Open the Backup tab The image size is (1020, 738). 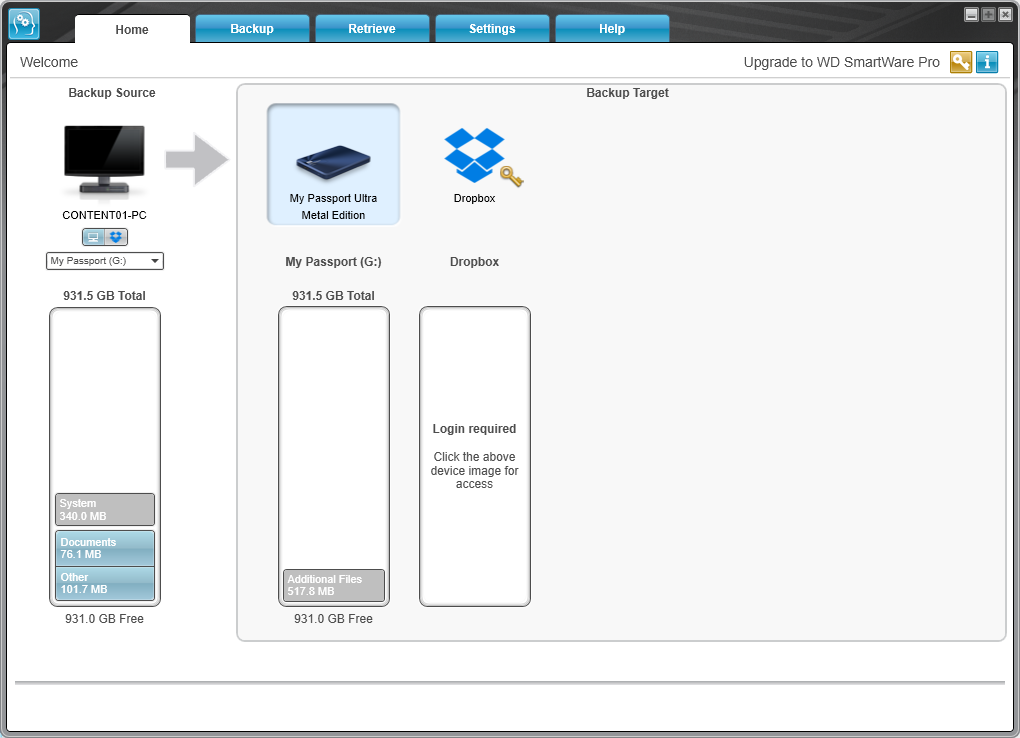[x=252, y=29]
